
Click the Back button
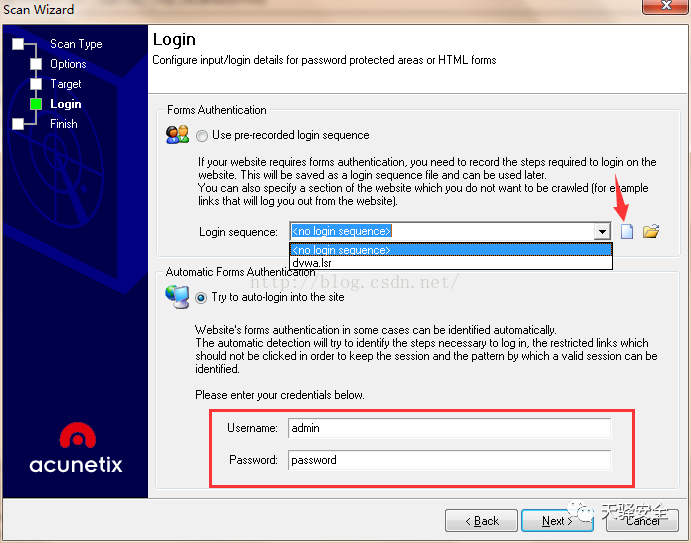[481, 521]
